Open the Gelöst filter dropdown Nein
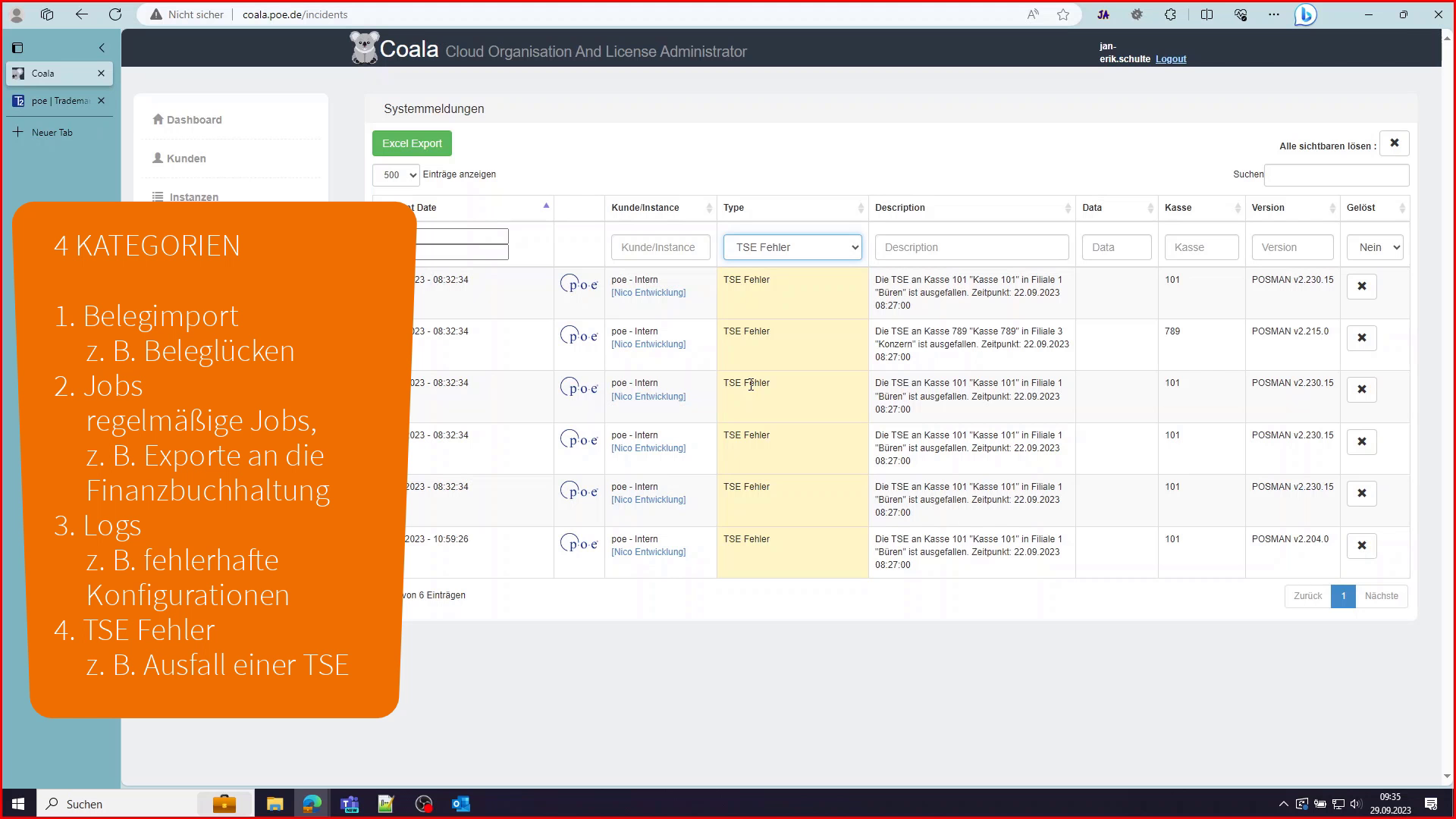Viewport: 1456px width, 819px height. click(1375, 247)
